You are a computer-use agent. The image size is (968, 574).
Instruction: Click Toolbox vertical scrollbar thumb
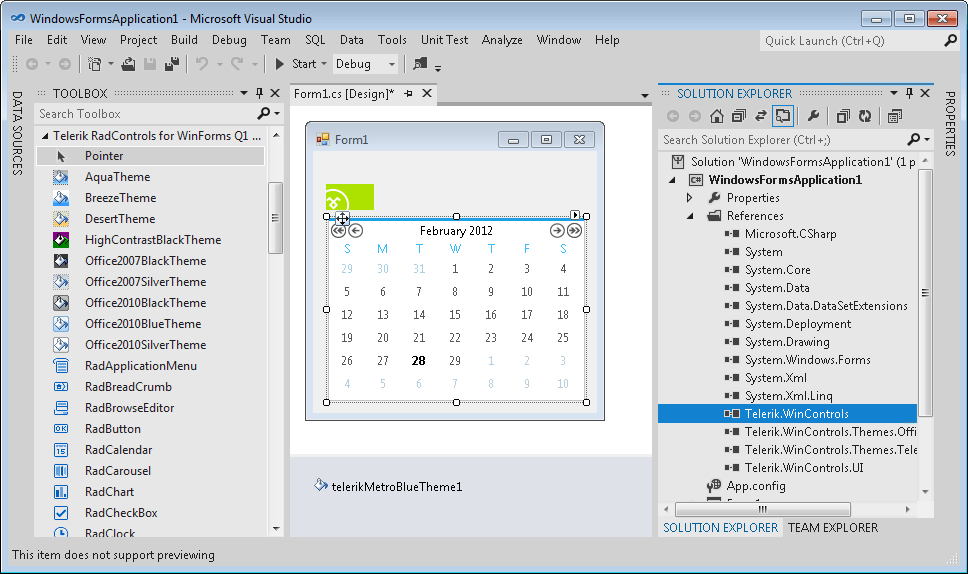click(275, 218)
